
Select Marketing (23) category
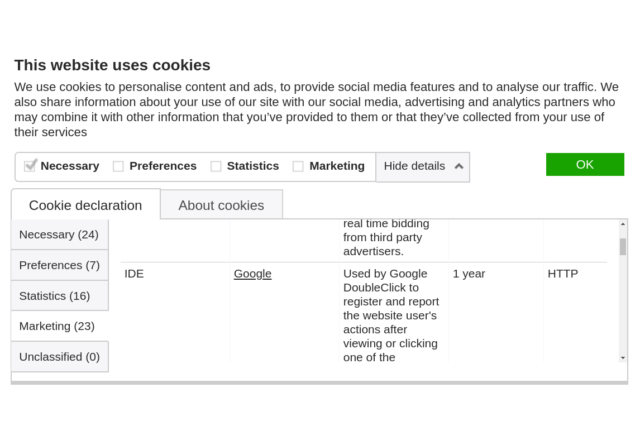(57, 326)
